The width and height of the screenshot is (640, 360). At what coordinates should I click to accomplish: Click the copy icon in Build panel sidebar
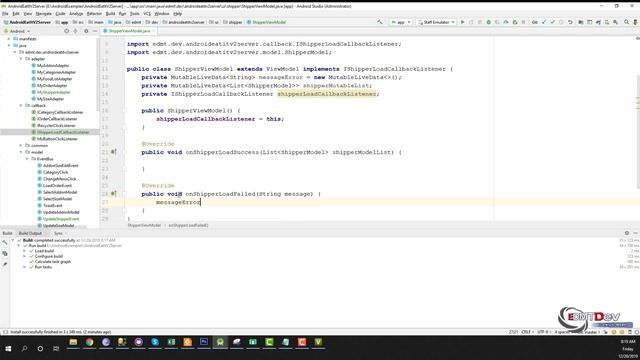pyautogui.click(x=5, y=253)
